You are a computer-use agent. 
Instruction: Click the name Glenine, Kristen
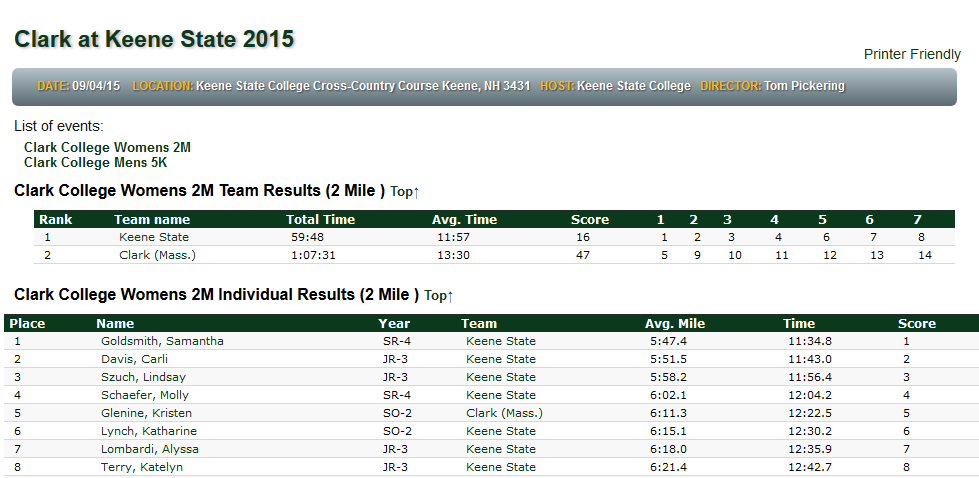click(146, 414)
